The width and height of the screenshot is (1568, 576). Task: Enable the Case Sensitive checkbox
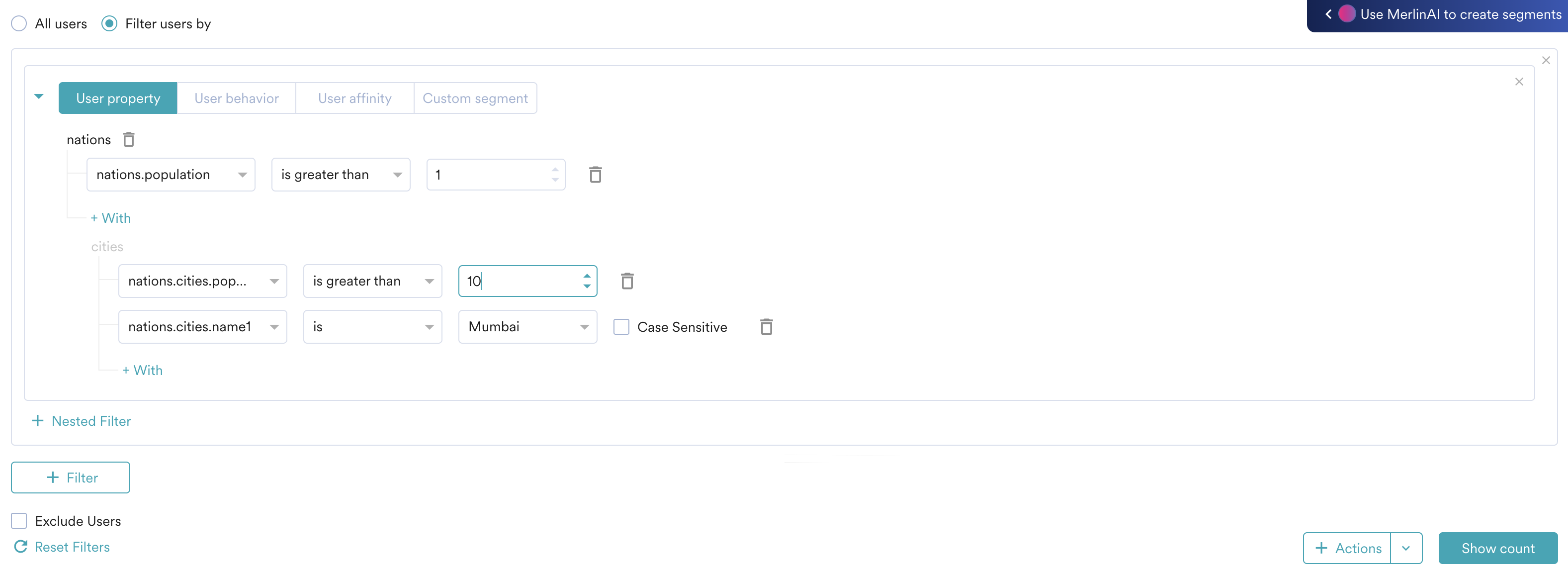tap(621, 327)
